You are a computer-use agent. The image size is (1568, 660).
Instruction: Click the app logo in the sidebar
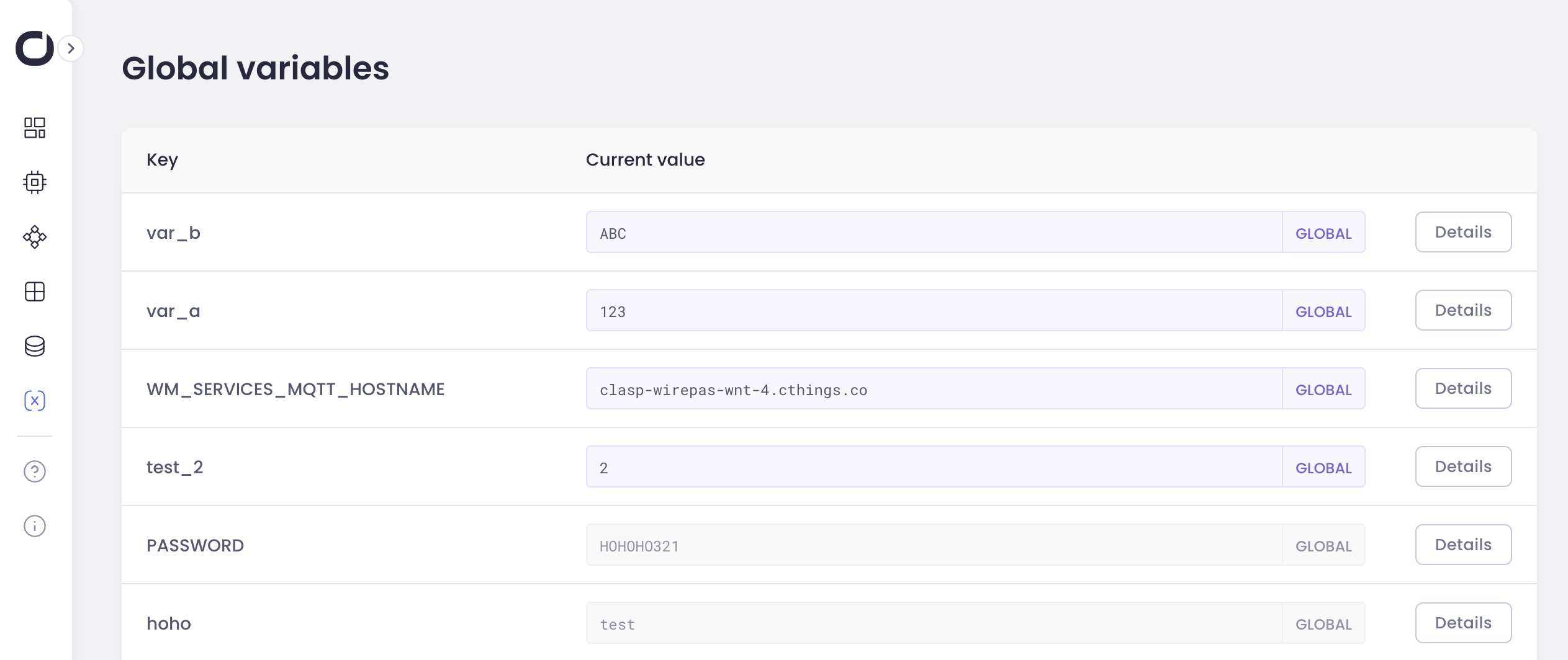pyautogui.click(x=34, y=48)
